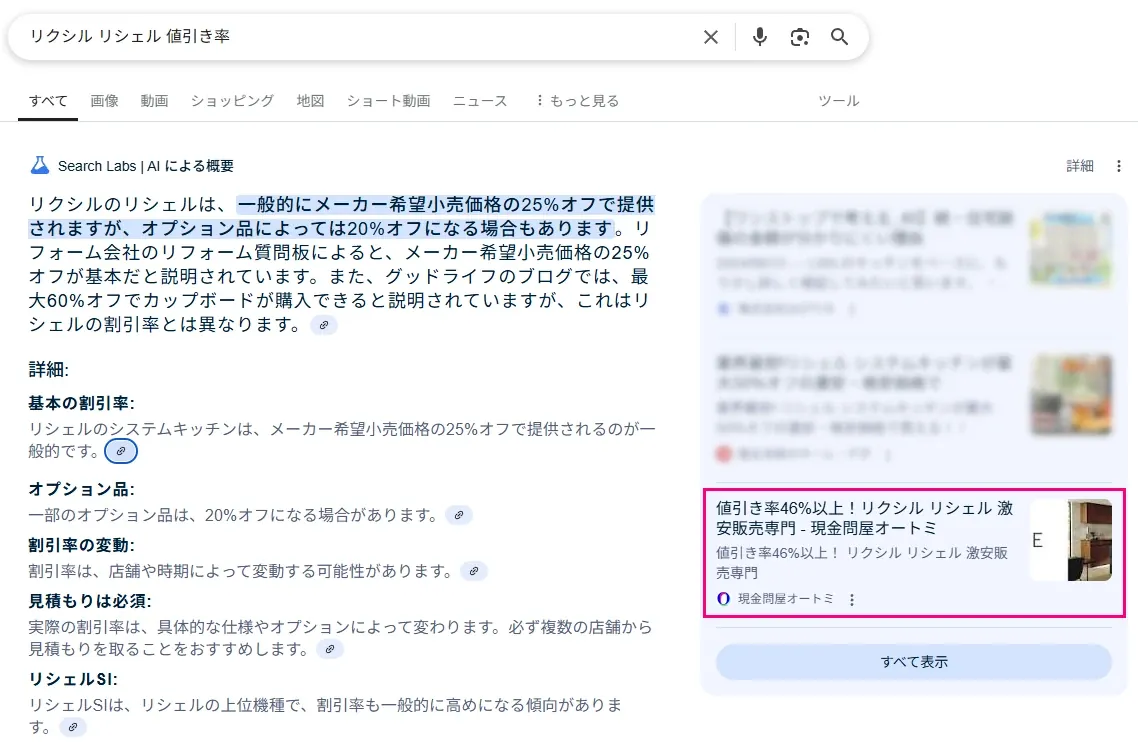The image size is (1138, 745).
Task: Open Google Lens camera search
Action: pos(799,36)
